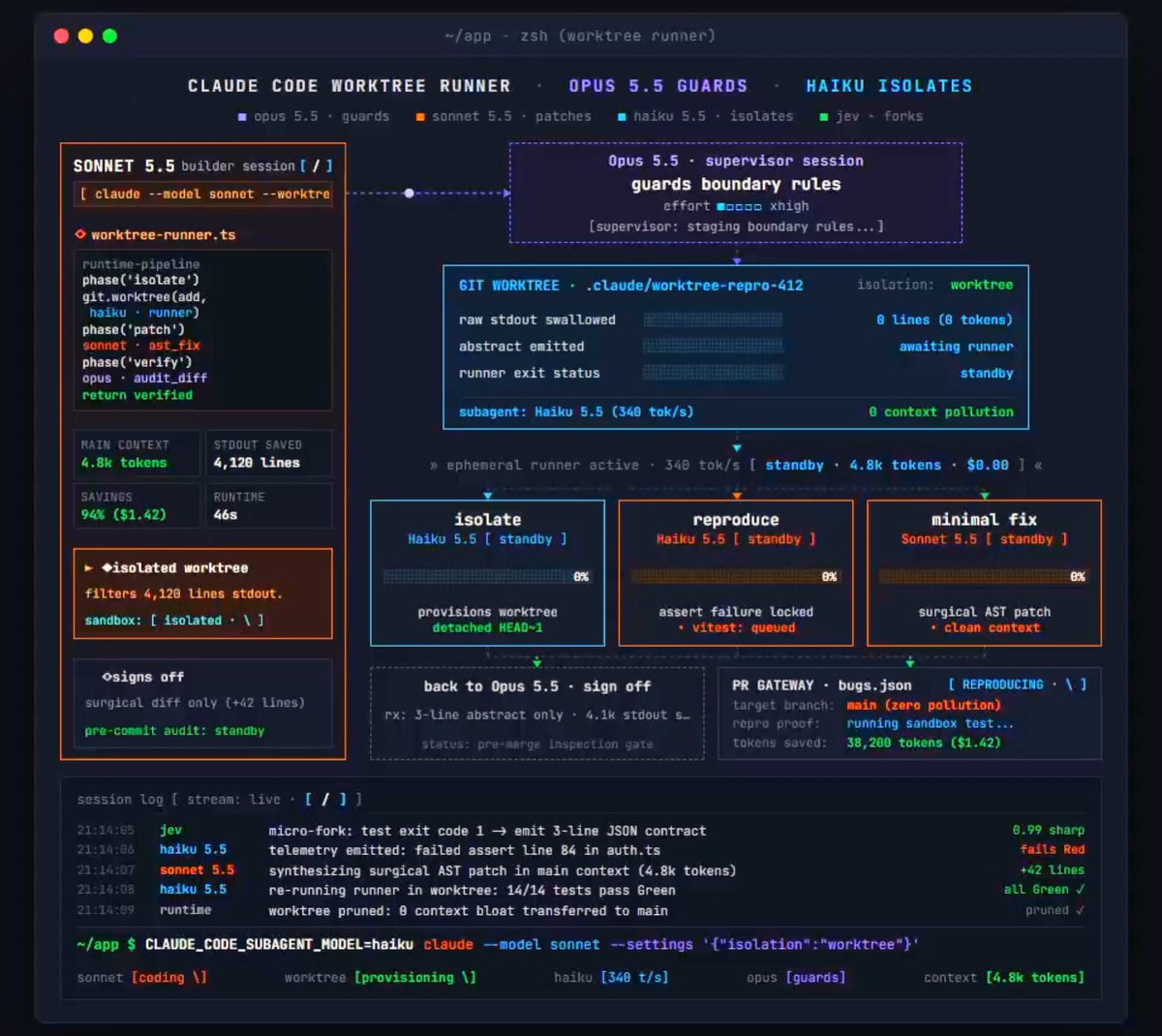Click worktree [provisioning] in the status bar

click(x=380, y=978)
